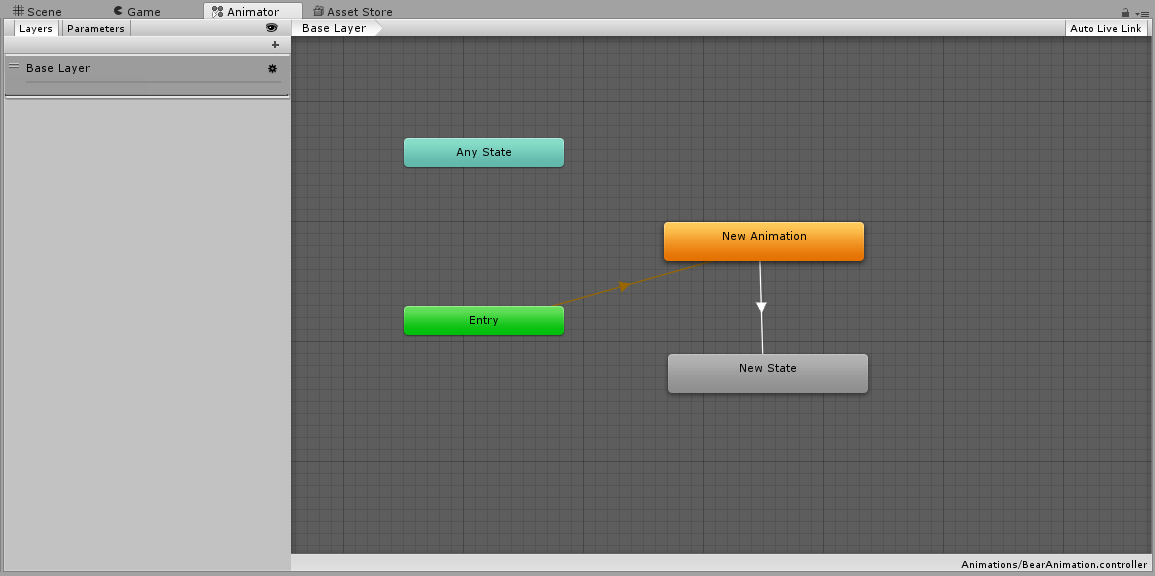This screenshot has height=576, width=1155.
Task: Click the Base Layer breadcrumb
Action: point(334,28)
